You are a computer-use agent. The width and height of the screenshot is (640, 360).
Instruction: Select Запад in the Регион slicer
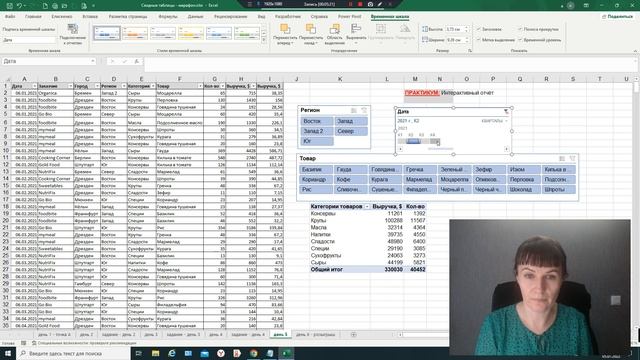[x=351, y=121]
